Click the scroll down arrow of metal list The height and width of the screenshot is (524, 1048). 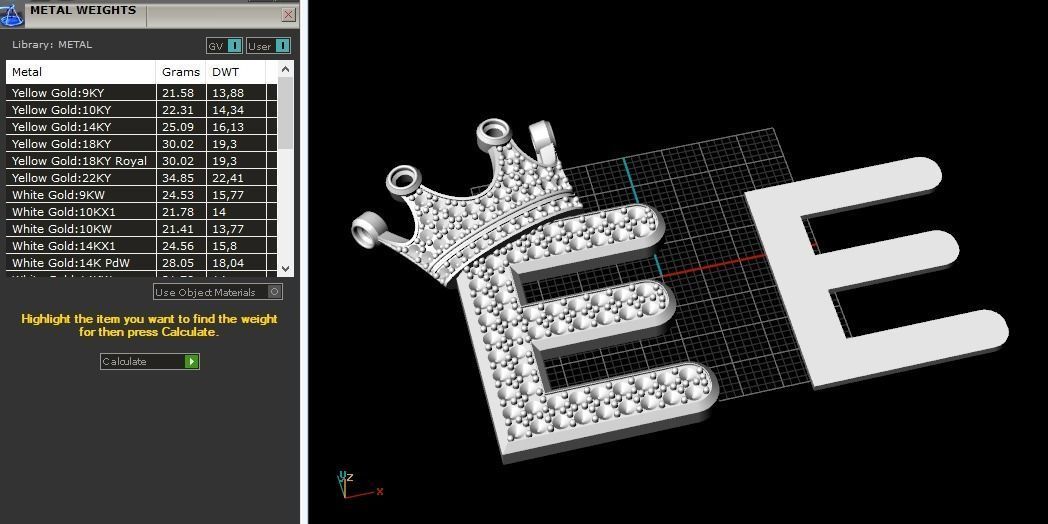click(285, 269)
